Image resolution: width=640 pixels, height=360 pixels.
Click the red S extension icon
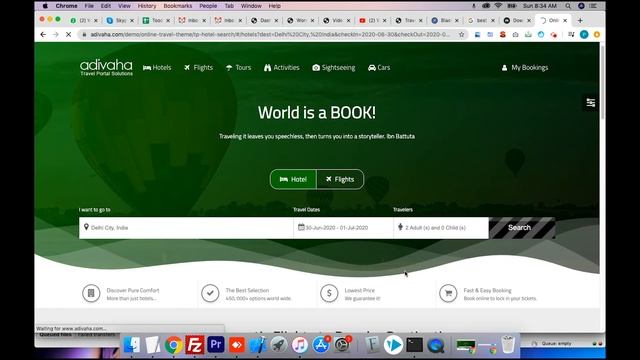(503, 35)
